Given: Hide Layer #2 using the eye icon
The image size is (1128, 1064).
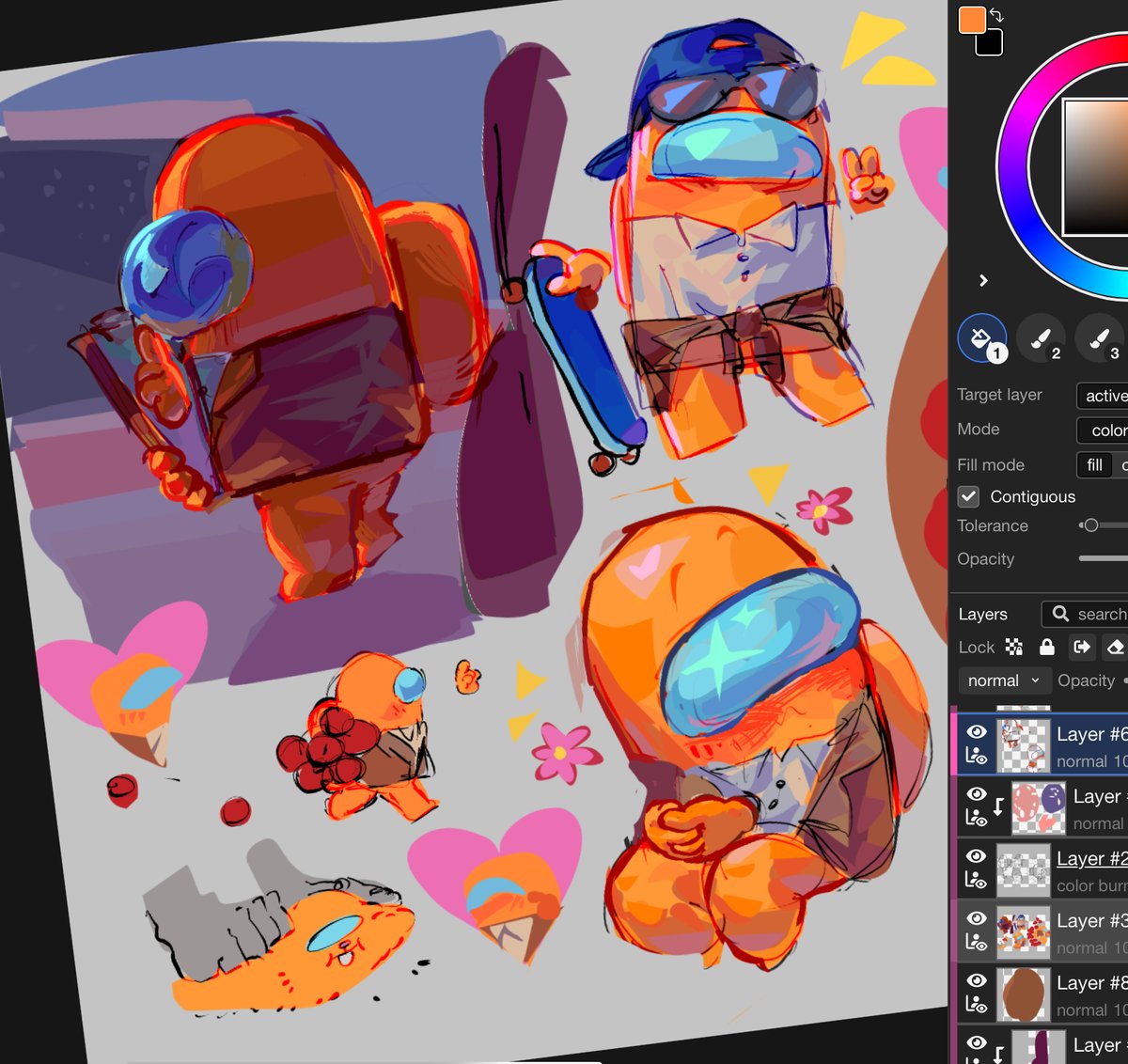Looking at the screenshot, I should click(977, 856).
